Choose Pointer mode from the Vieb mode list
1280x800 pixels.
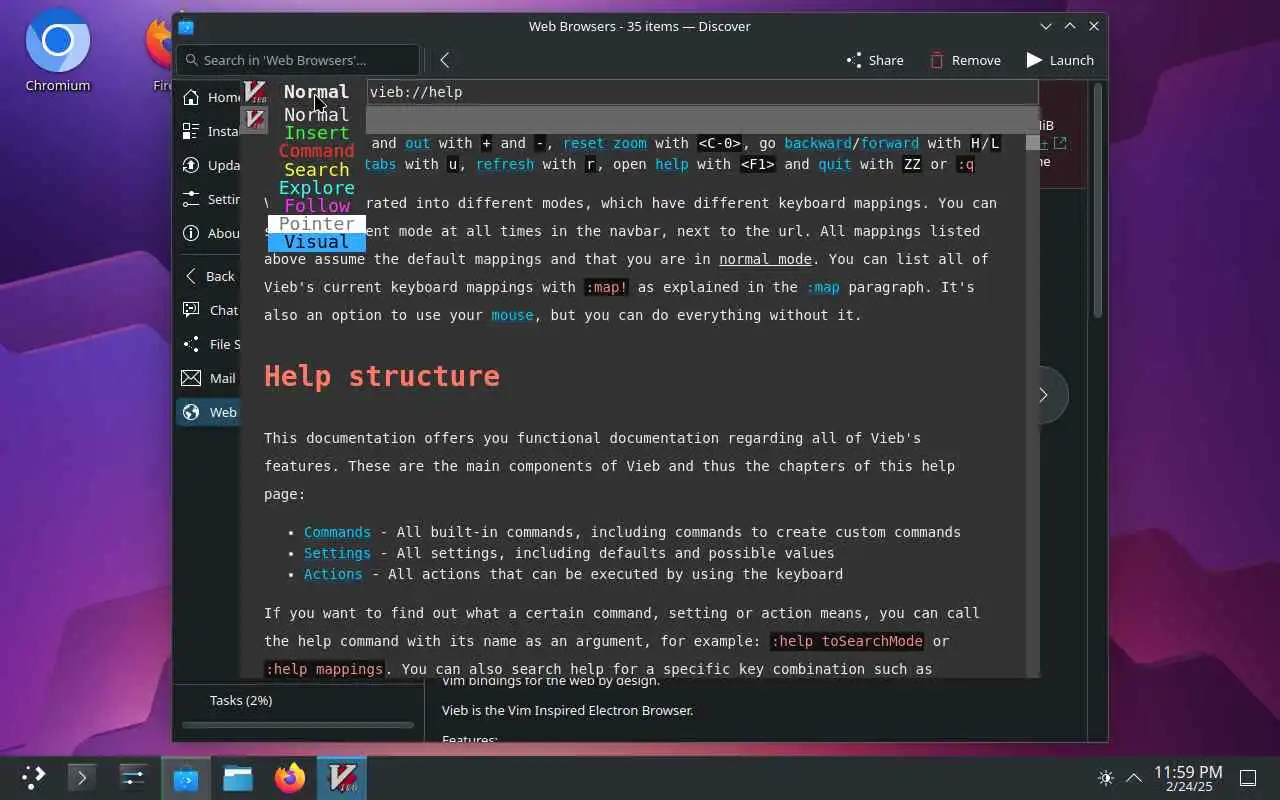click(x=316, y=224)
